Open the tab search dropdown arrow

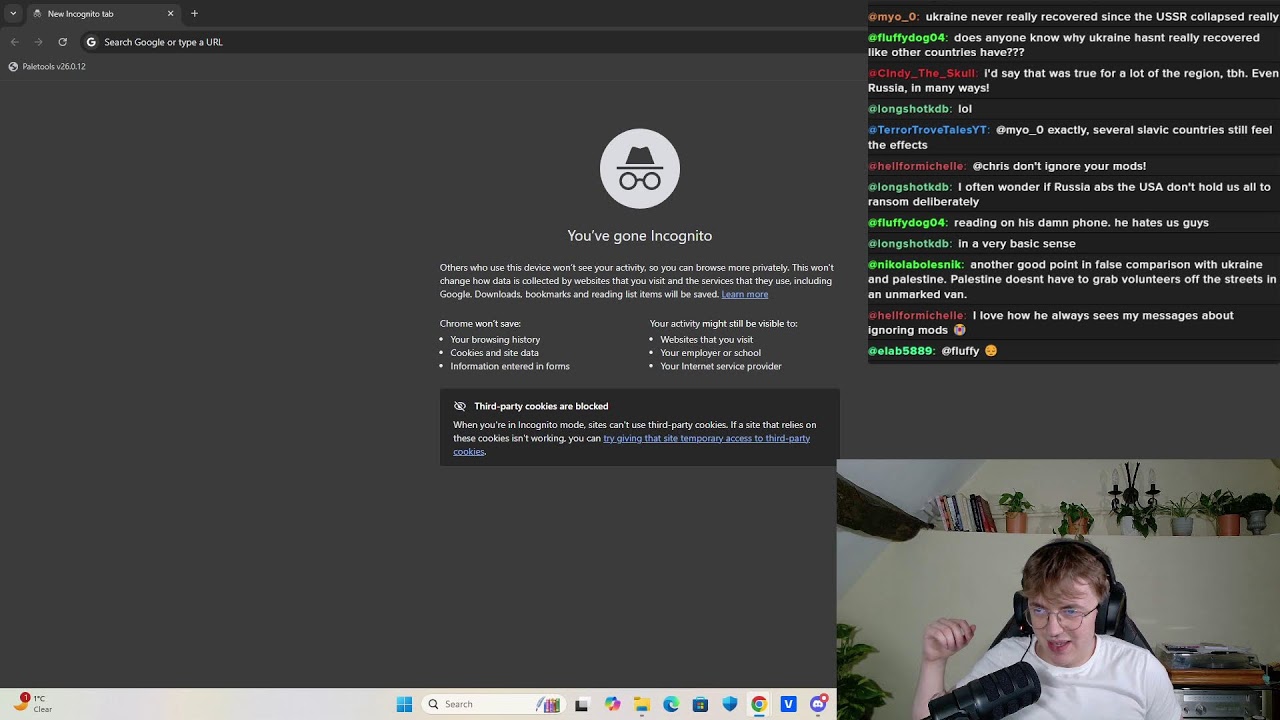13,14
